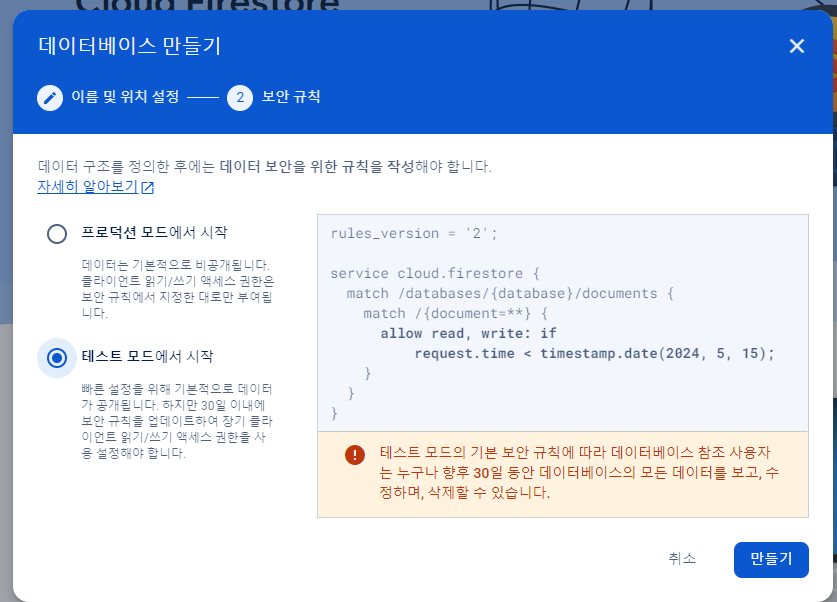Click the production mode description paragraph
This screenshot has width=837, height=602.
tap(177, 289)
